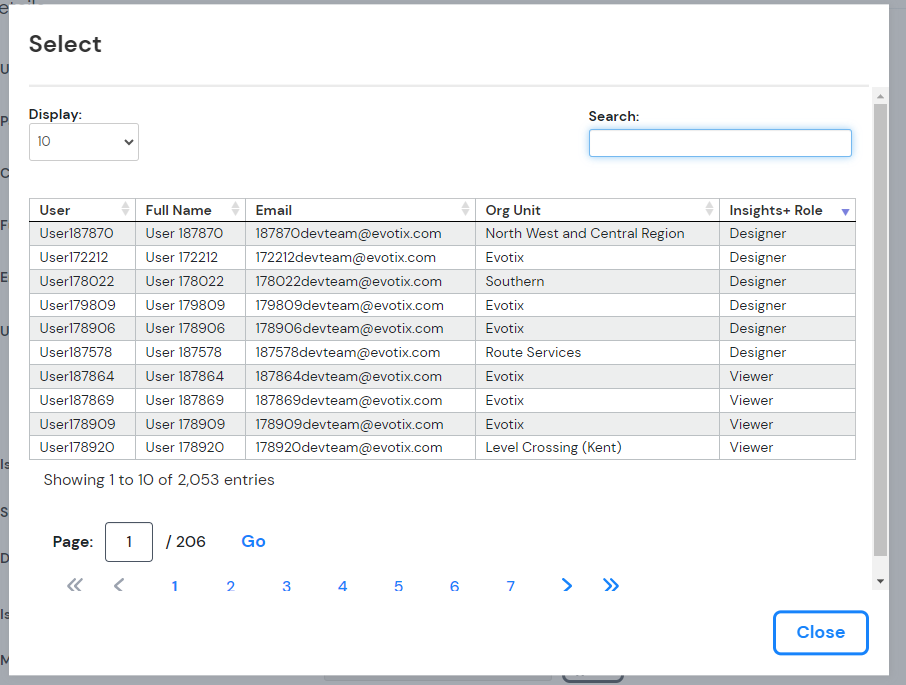The height and width of the screenshot is (685, 906).
Task: Click inside the Search field
Action: click(720, 142)
